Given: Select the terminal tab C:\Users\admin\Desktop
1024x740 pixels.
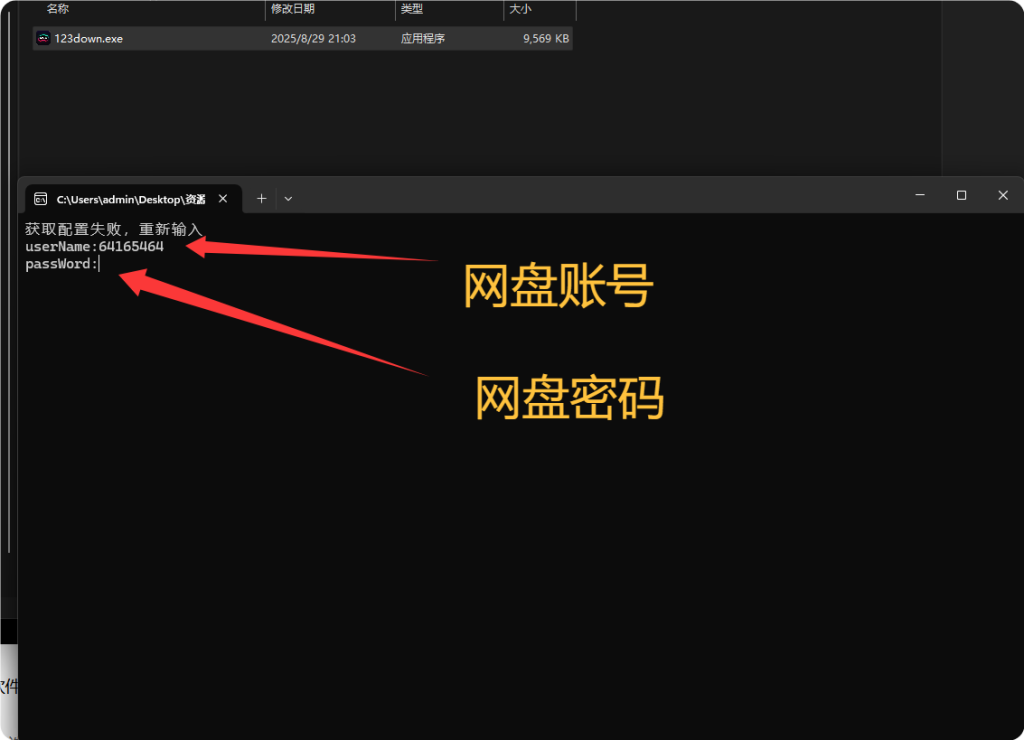Looking at the screenshot, I should (133, 199).
